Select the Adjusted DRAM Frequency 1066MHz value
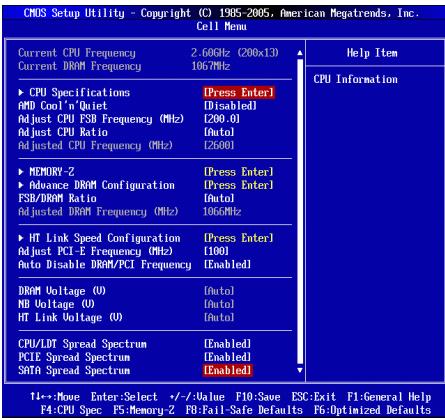Image resolution: width=445 pixels, height=418 pixels. [x=222, y=212]
